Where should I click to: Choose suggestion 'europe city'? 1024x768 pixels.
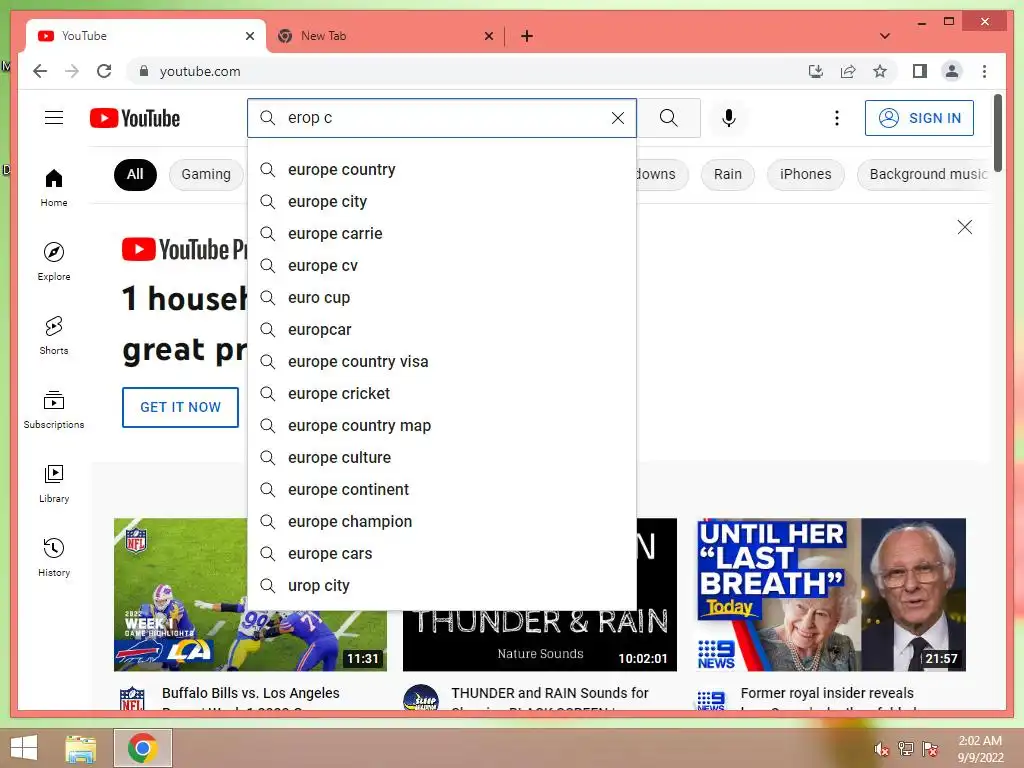442,202
